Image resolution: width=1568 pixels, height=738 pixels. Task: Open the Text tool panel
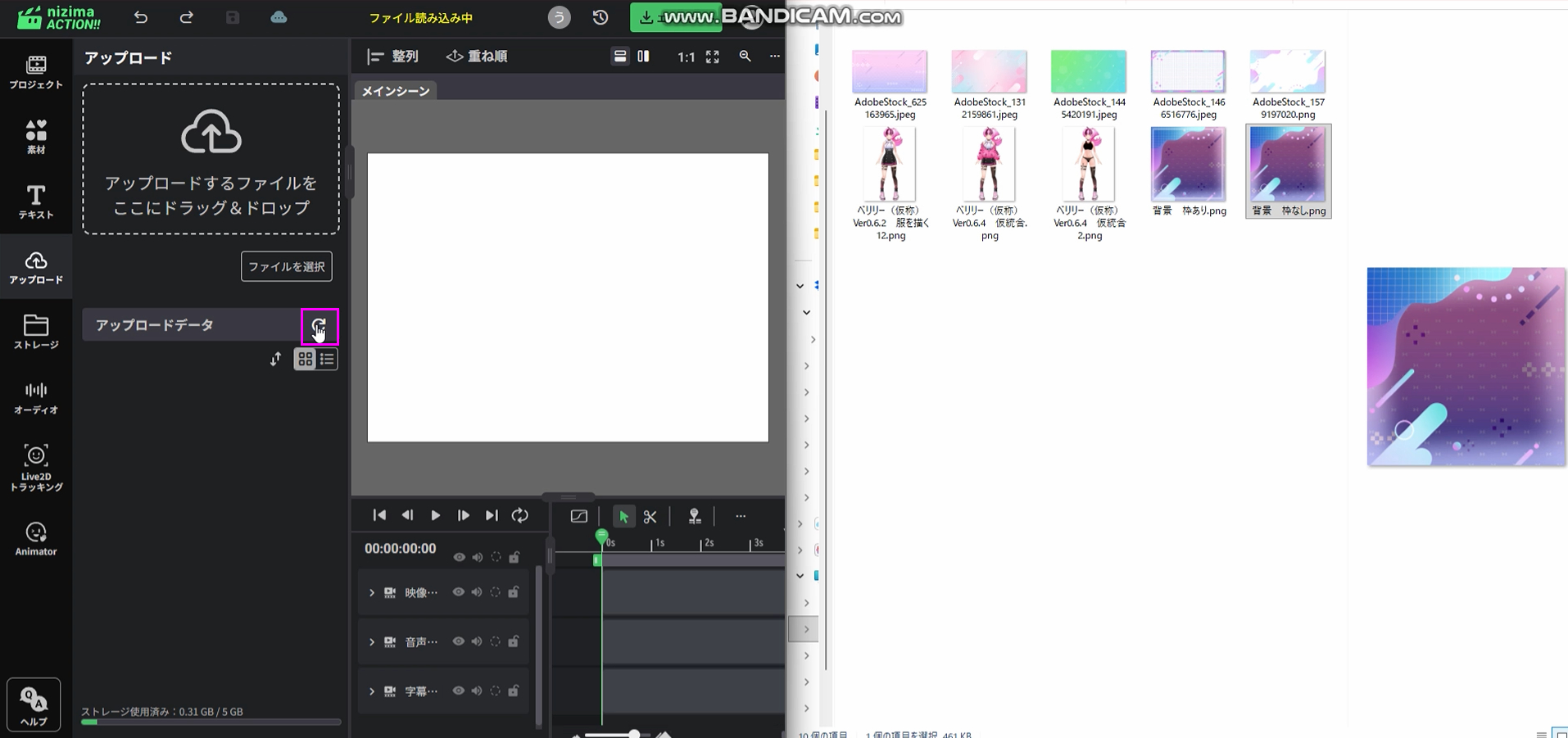click(36, 201)
